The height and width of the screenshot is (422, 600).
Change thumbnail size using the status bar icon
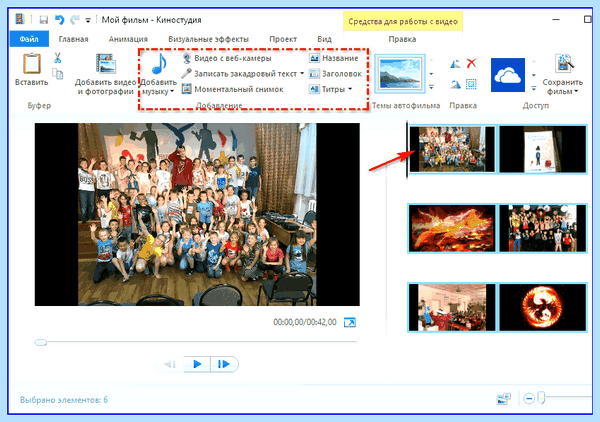coord(504,399)
